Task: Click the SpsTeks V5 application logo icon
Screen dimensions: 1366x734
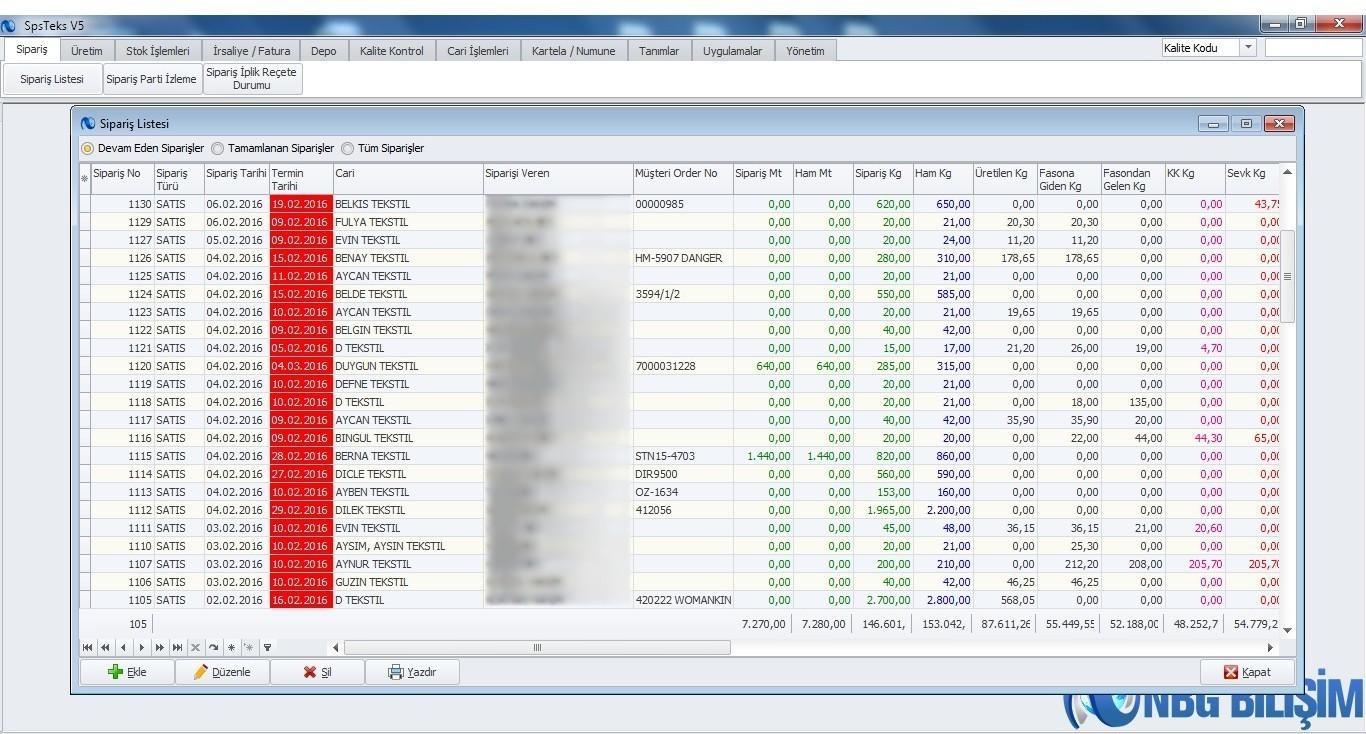Action: [x=9, y=25]
